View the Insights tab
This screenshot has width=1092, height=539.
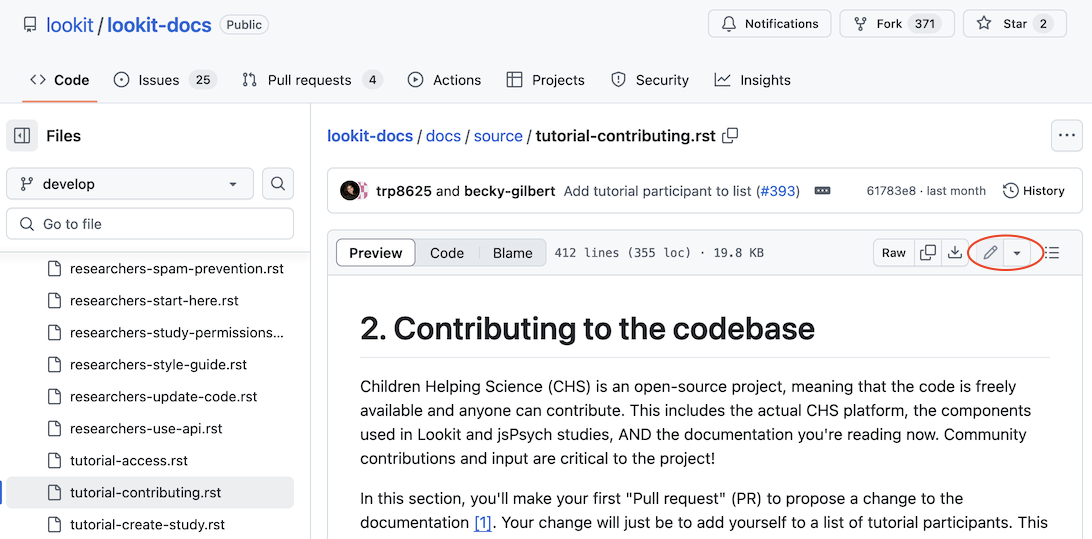753,80
